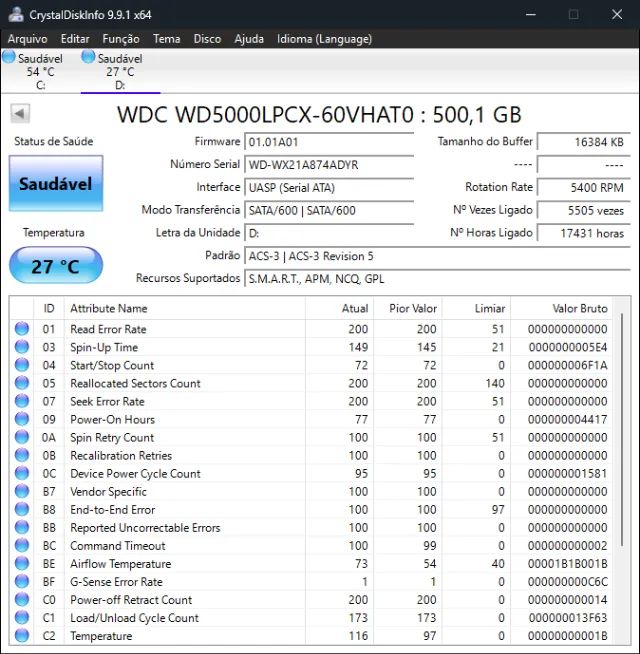Click status orb for Vendor Specific
The image size is (640, 654).
point(22,491)
